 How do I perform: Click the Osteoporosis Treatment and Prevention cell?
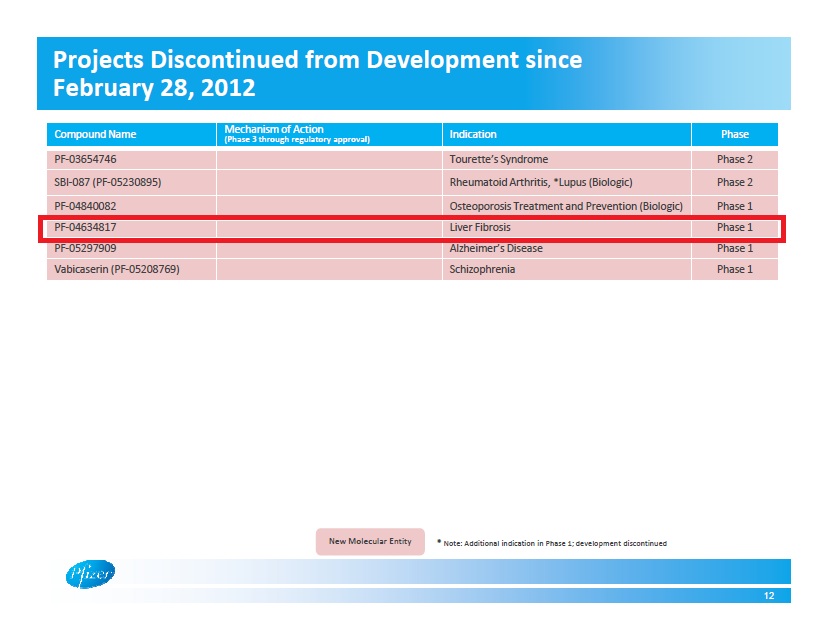pyautogui.click(x=566, y=206)
